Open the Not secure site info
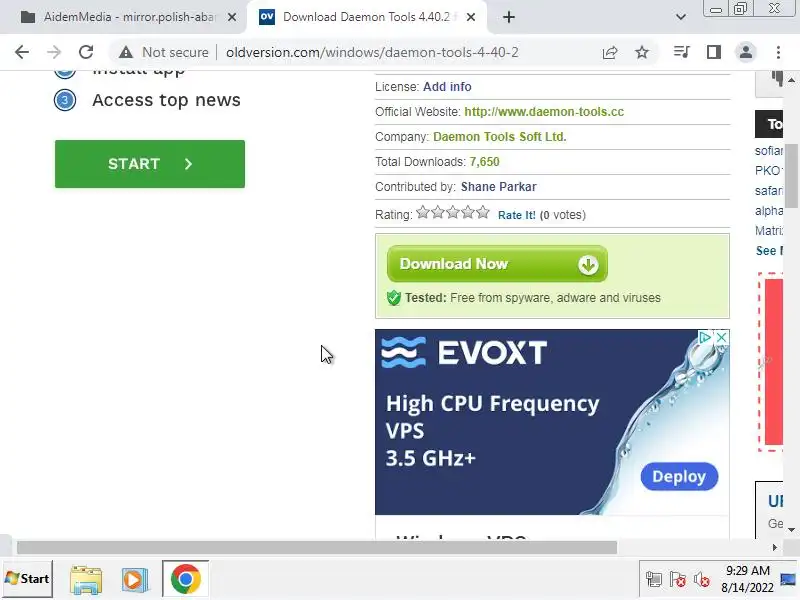Screen dimensions: 800x600 click(164, 52)
